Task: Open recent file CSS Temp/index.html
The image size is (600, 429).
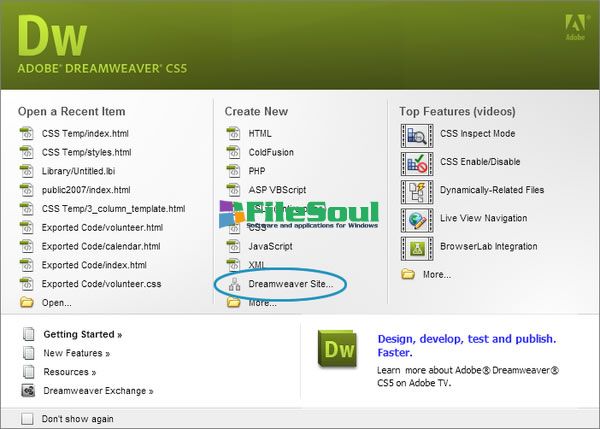Action: pos(85,133)
